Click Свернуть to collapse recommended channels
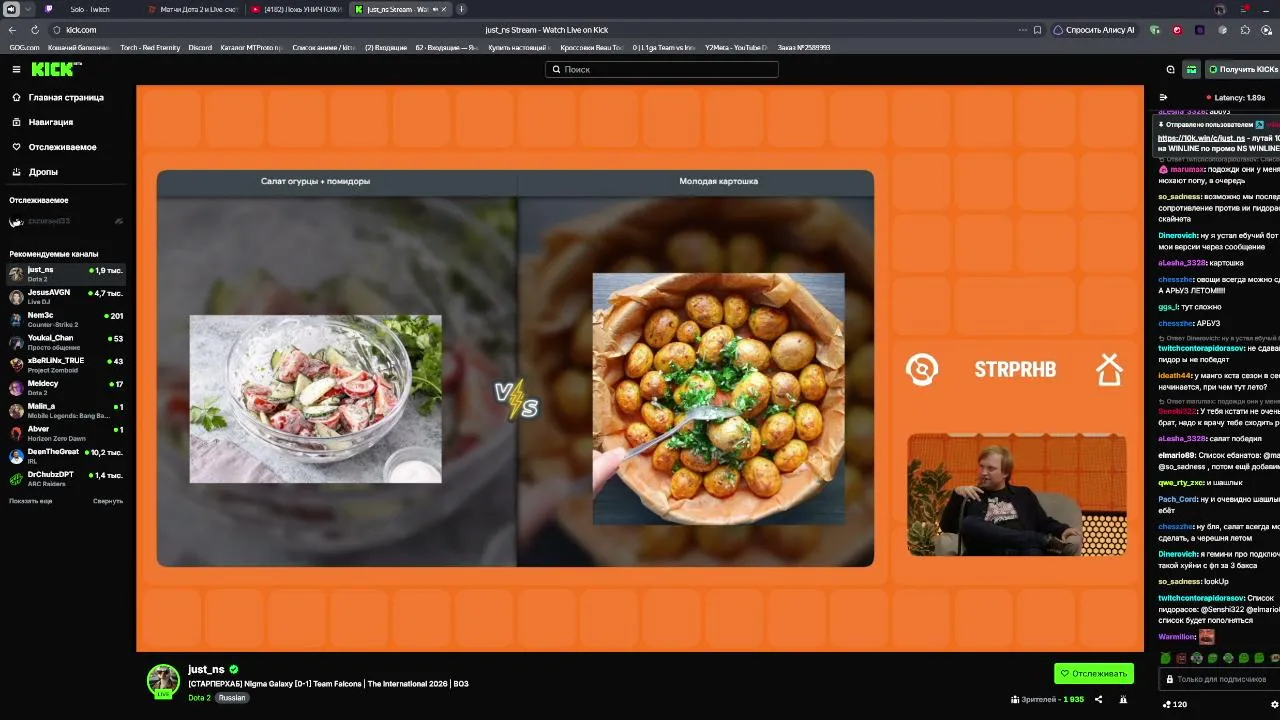1280x720 pixels. point(108,501)
